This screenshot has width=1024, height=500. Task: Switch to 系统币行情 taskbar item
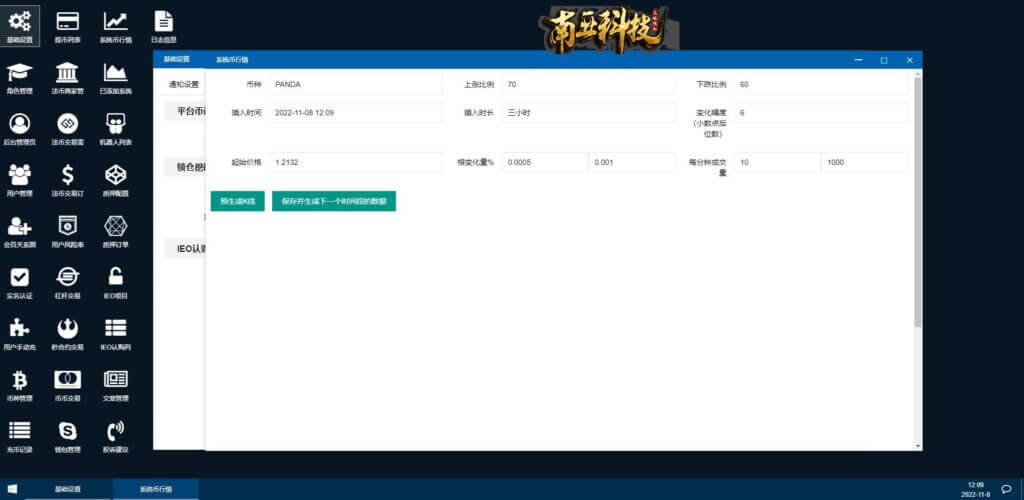coord(156,489)
